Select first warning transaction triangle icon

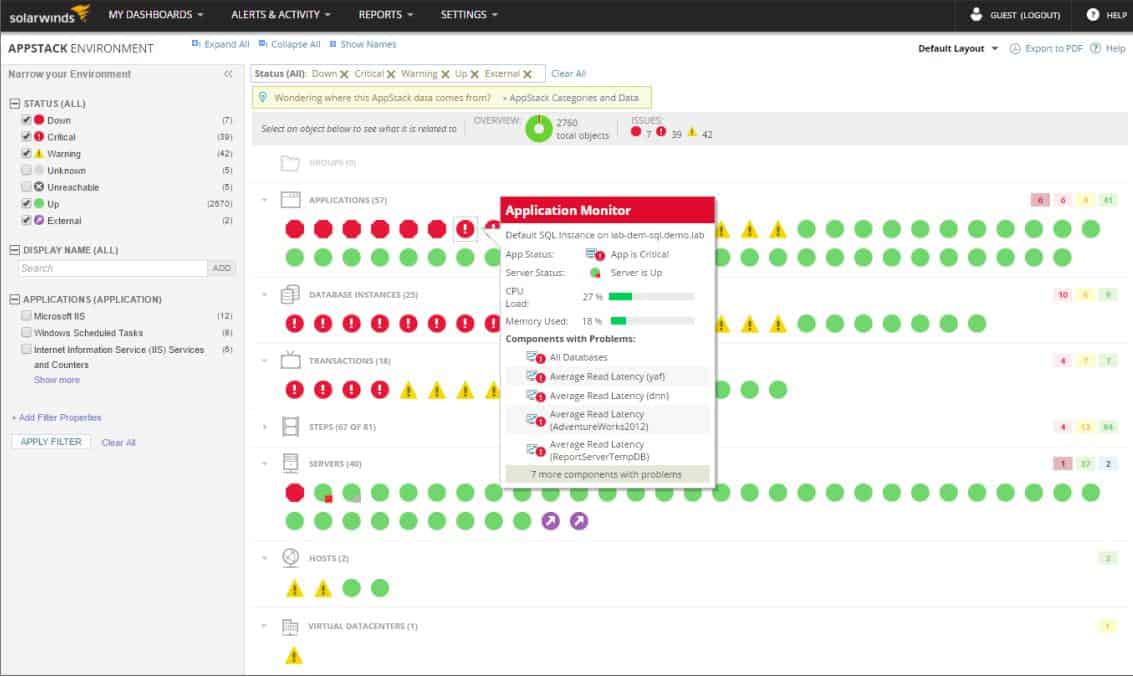(x=408, y=390)
